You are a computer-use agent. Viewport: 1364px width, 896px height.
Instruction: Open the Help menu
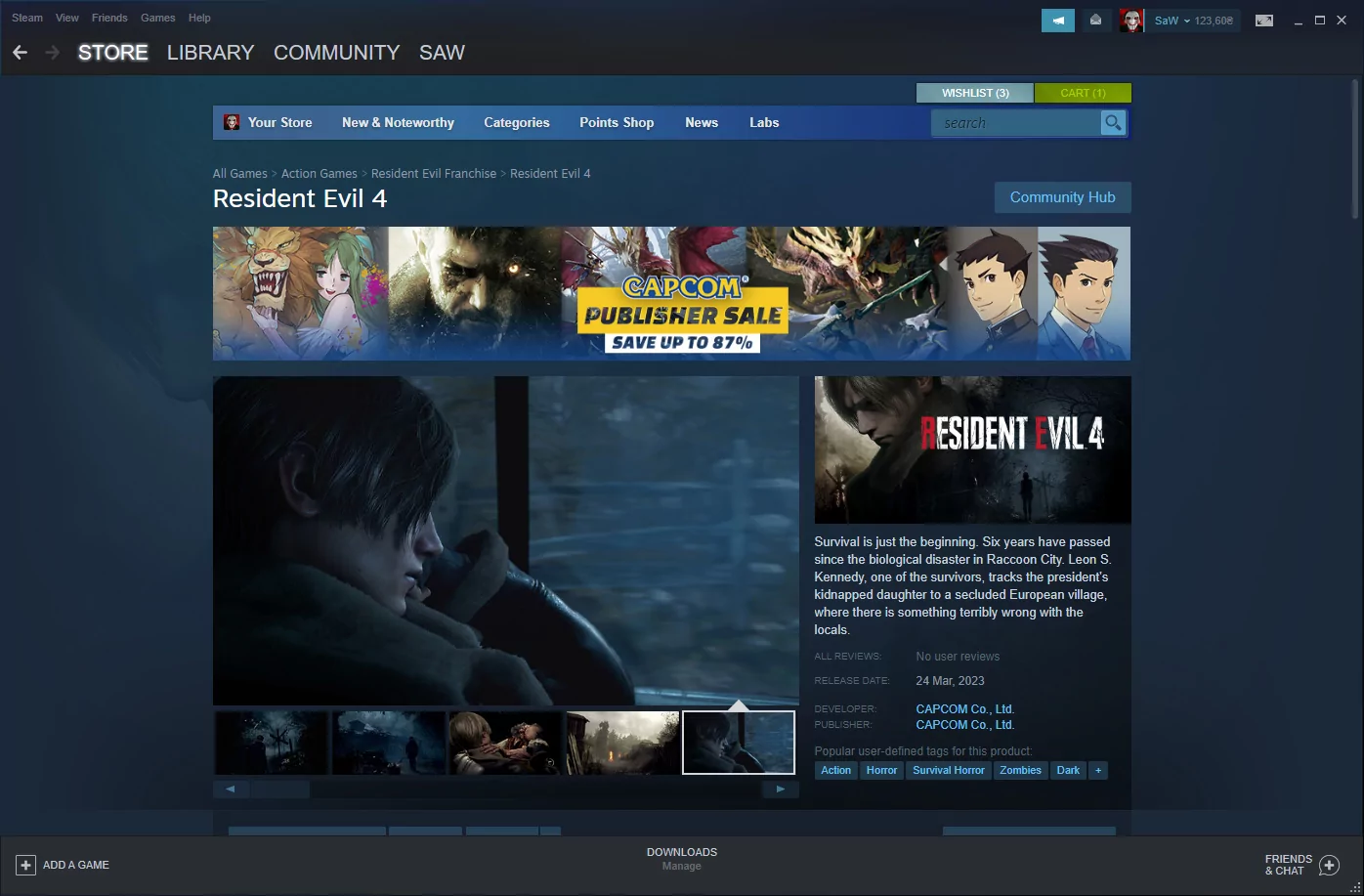tap(199, 18)
